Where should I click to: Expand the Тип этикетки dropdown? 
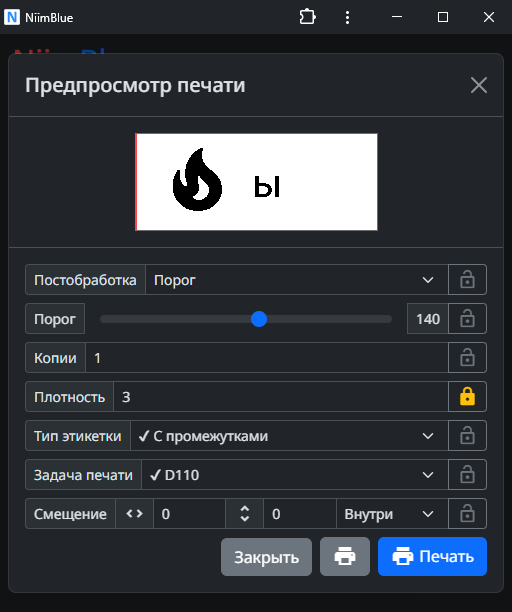tap(289, 436)
